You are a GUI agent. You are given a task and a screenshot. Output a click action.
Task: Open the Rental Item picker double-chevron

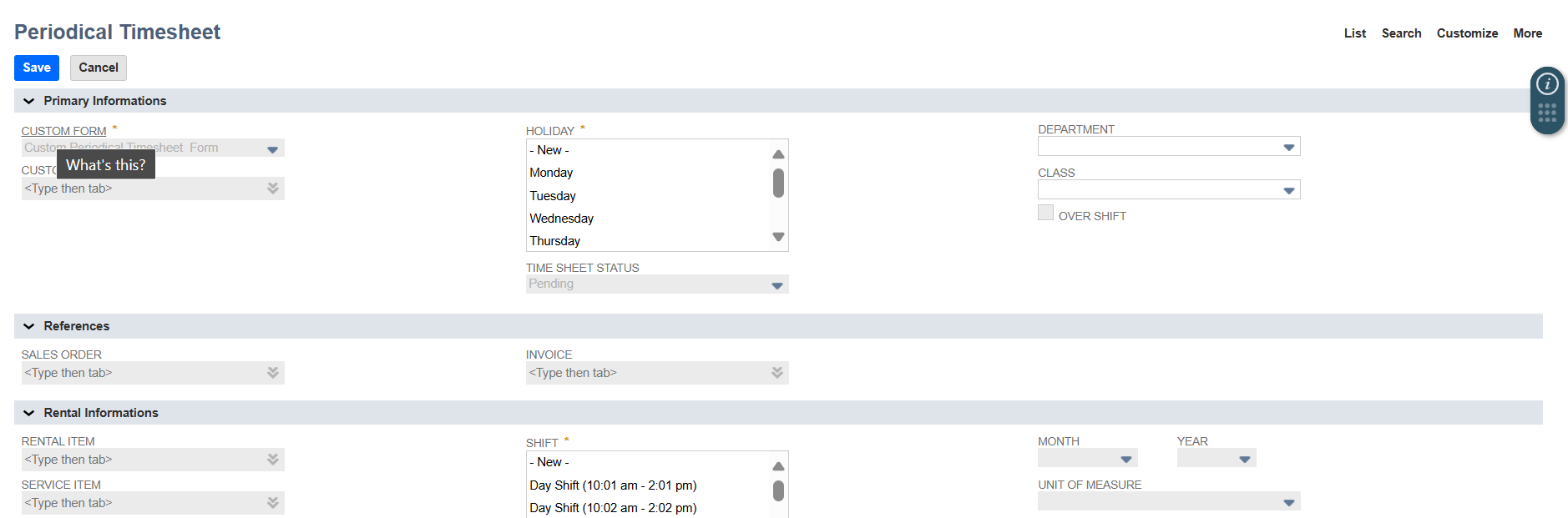click(x=272, y=460)
